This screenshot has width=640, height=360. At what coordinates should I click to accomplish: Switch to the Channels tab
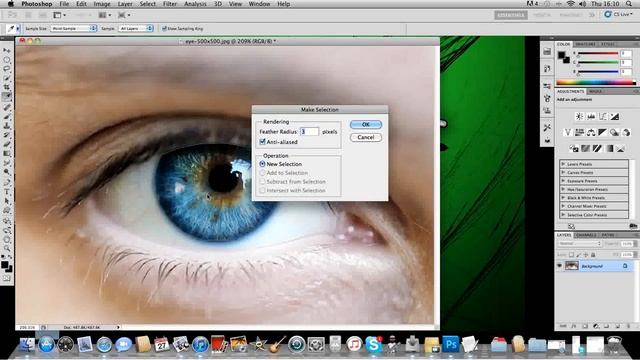[x=586, y=235]
